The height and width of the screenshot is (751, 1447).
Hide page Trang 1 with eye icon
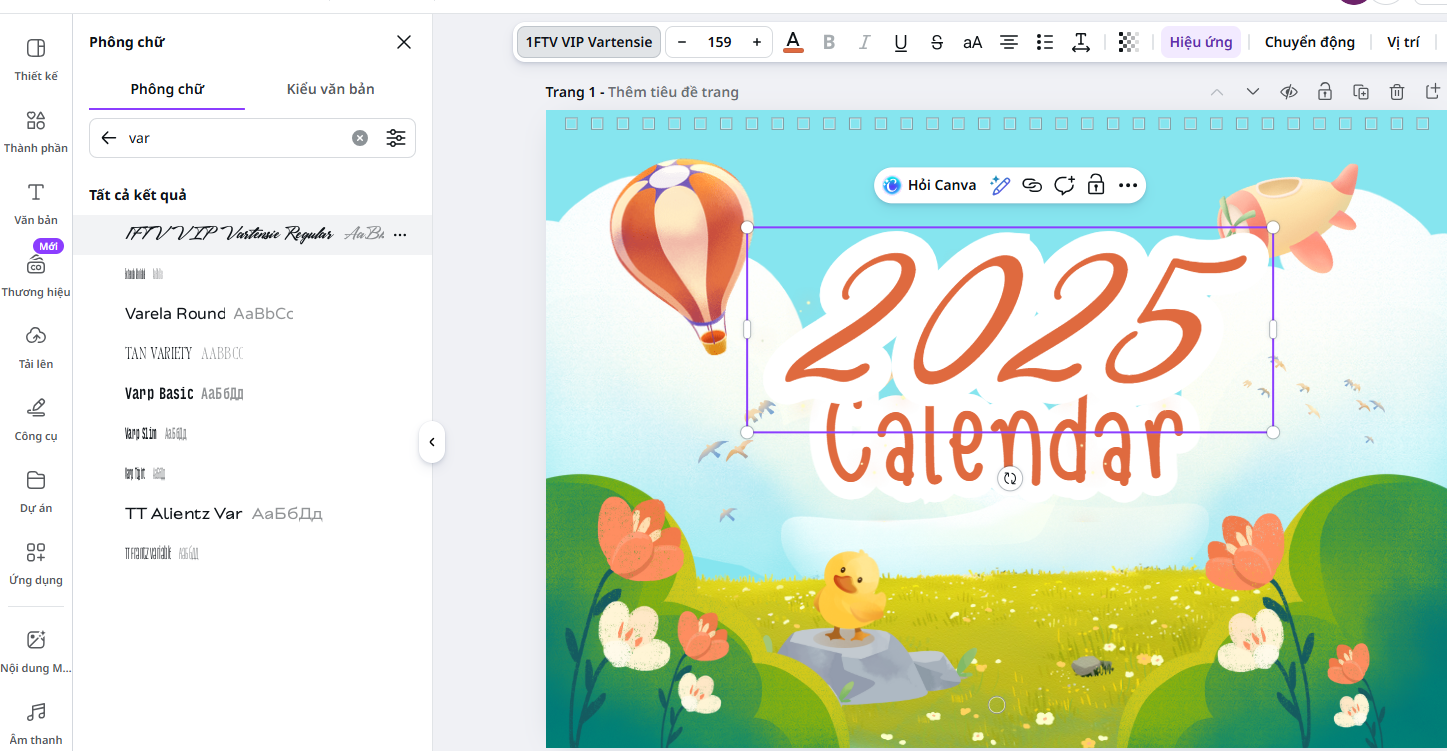1289,92
